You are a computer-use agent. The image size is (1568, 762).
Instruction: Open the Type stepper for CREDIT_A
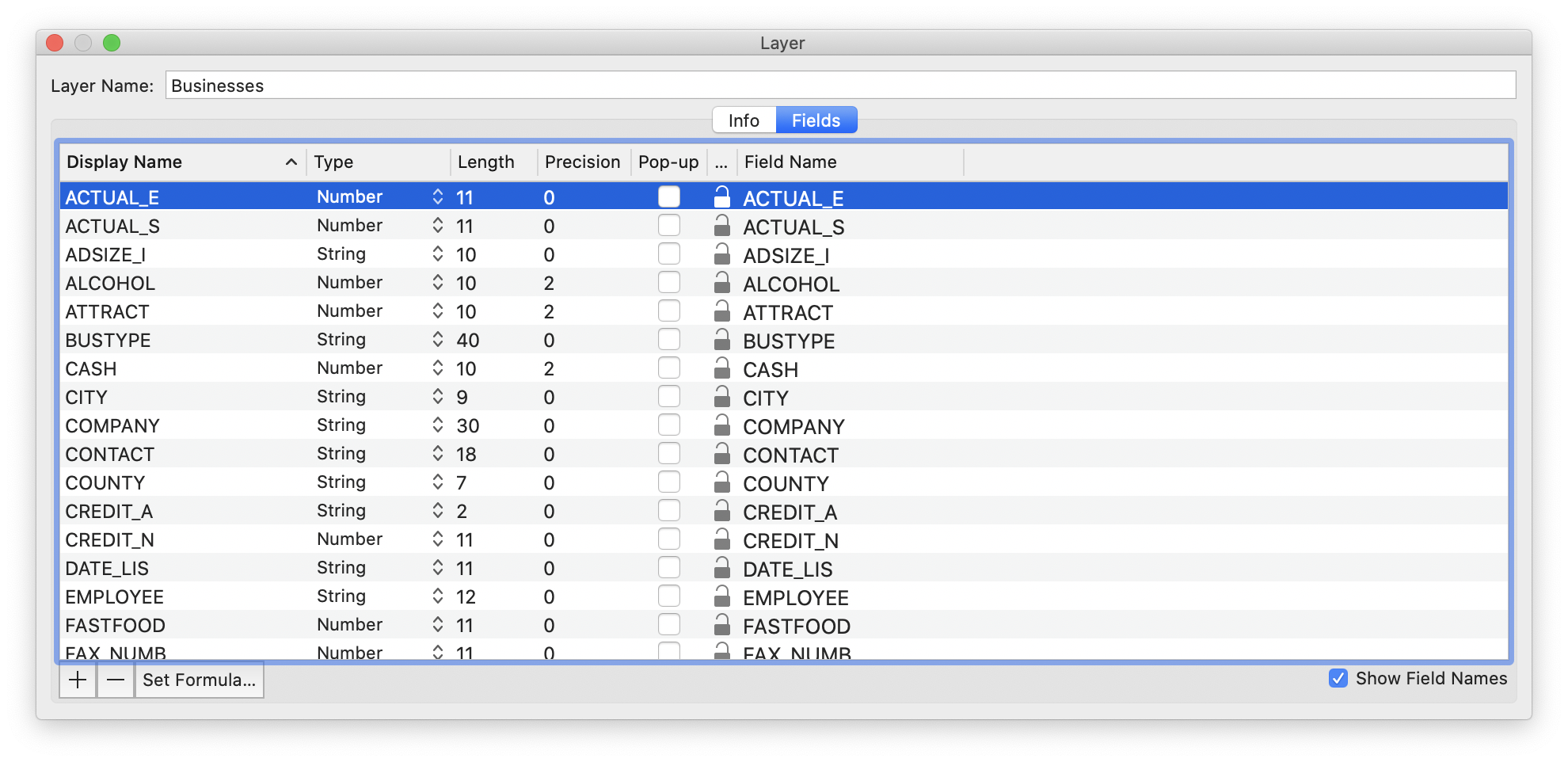[x=438, y=509]
